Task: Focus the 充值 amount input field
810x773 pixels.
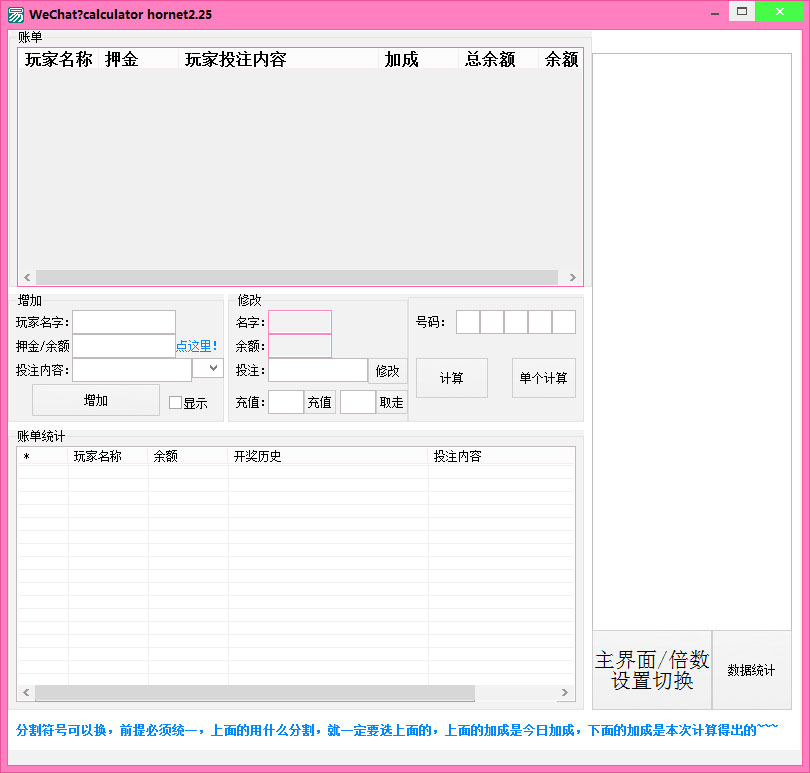Action: pyautogui.click(x=286, y=402)
